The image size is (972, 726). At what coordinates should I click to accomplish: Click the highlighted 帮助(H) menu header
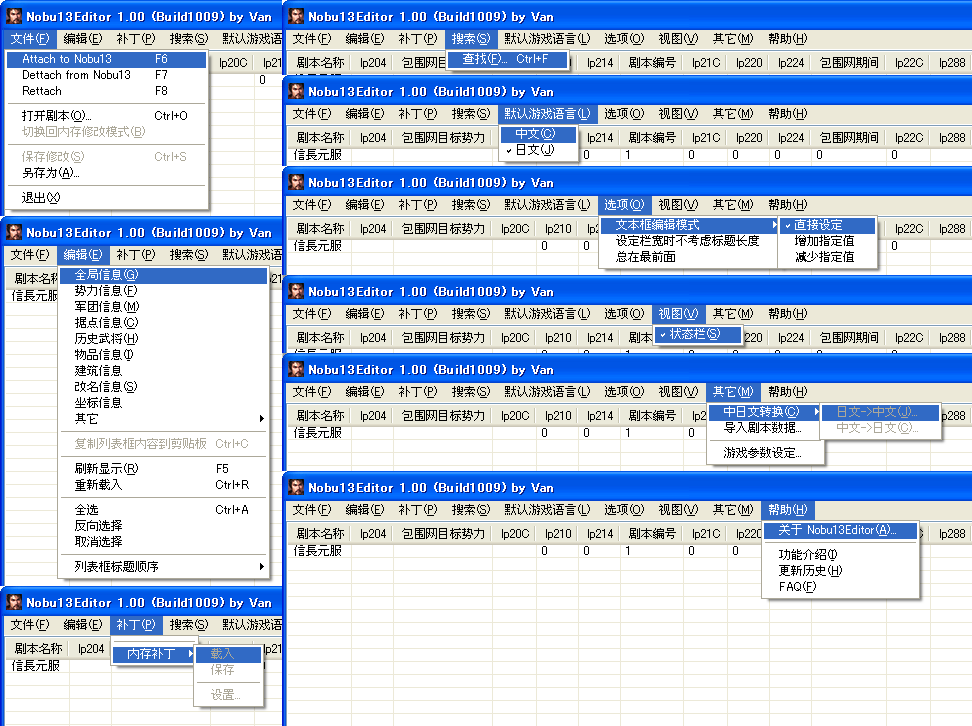788,510
